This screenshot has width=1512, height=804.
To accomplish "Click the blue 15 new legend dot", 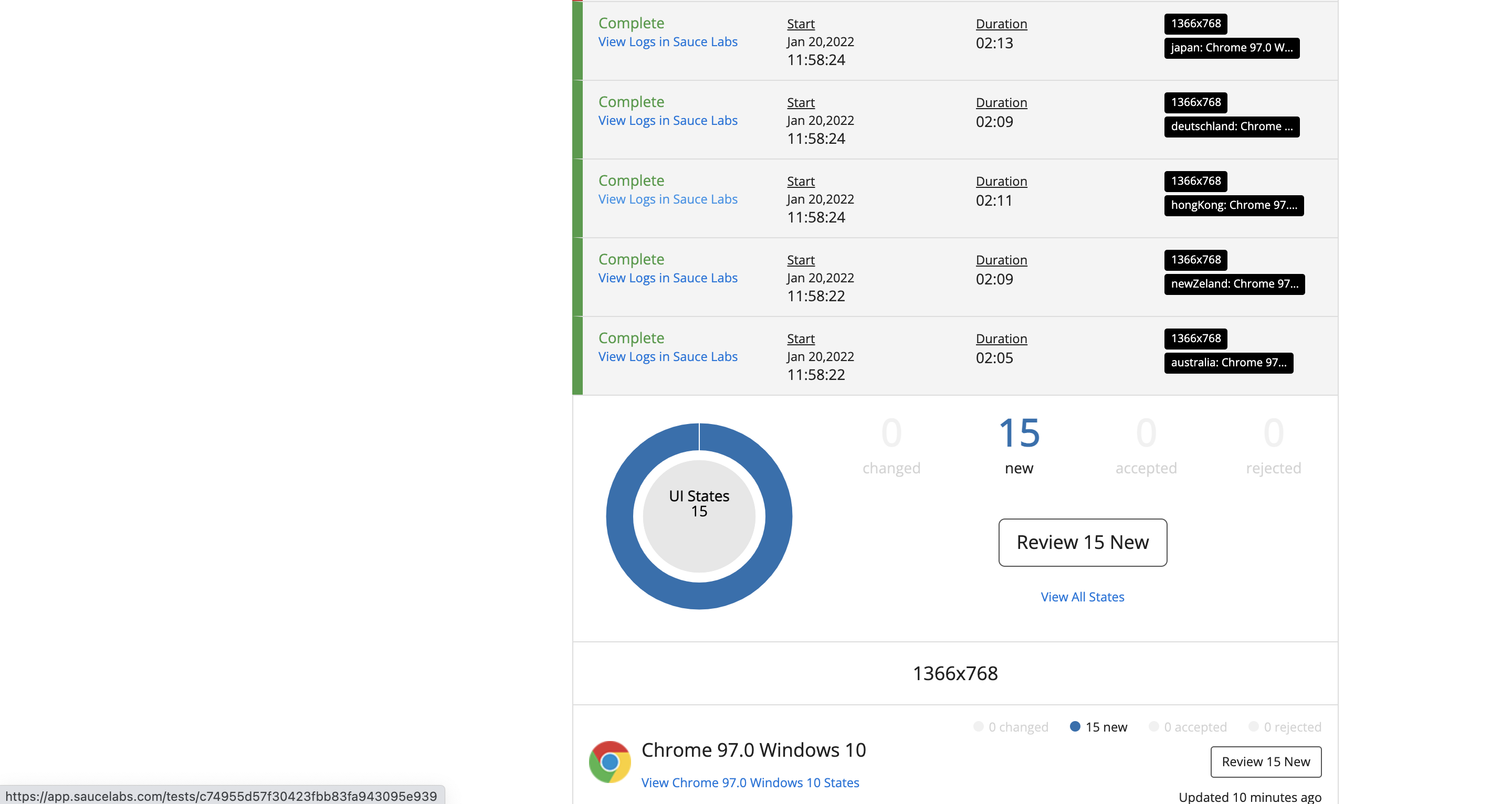I will click(x=1075, y=726).
